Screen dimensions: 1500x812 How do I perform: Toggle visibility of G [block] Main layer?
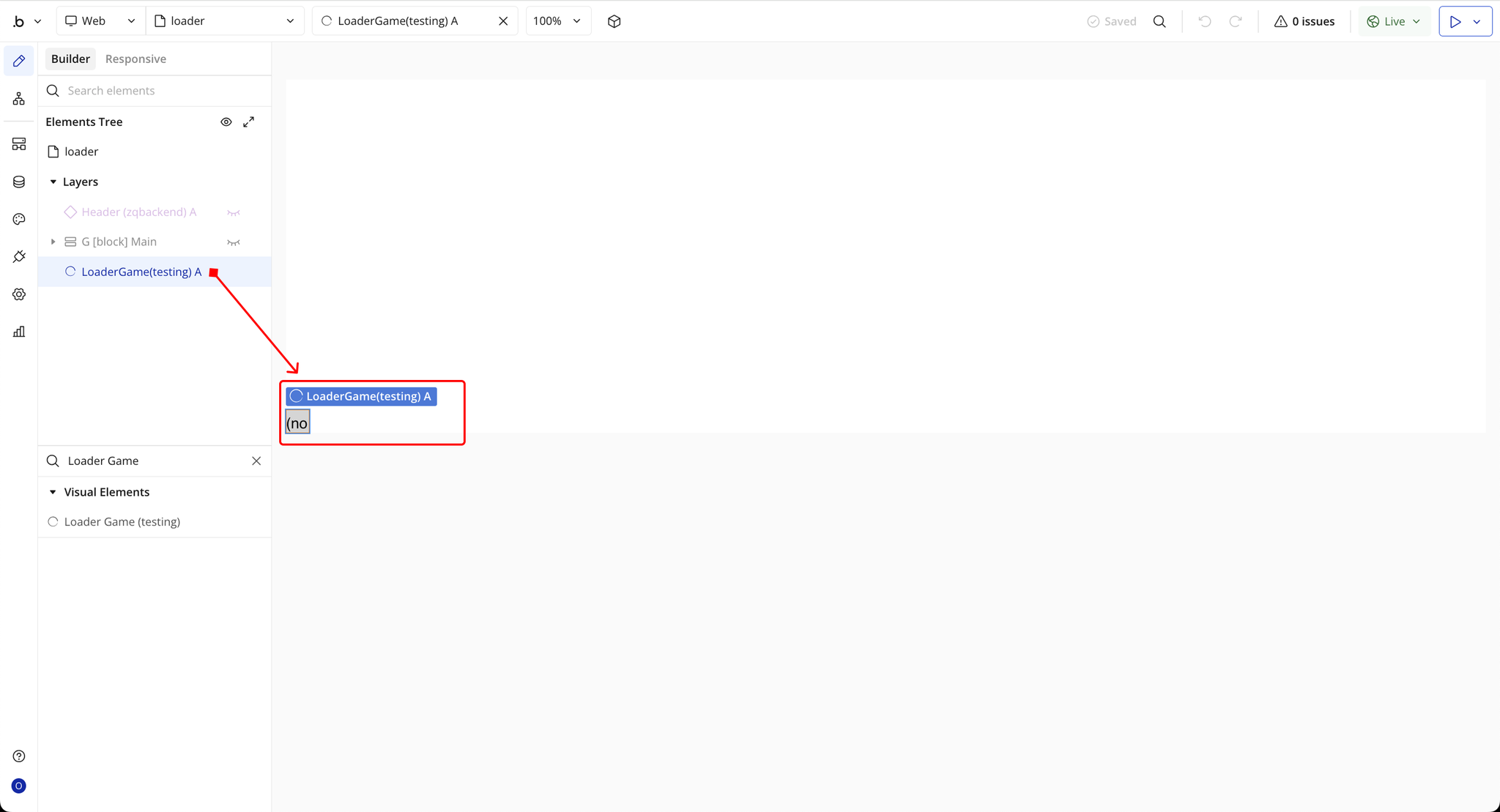pyautogui.click(x=234, y=242)
